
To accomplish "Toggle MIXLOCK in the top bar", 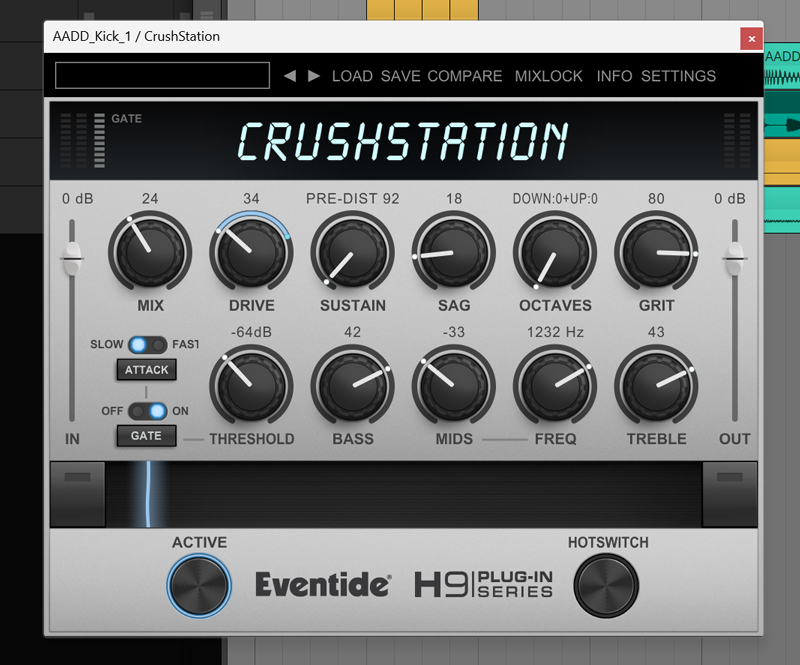I will [x=548, y=76].
